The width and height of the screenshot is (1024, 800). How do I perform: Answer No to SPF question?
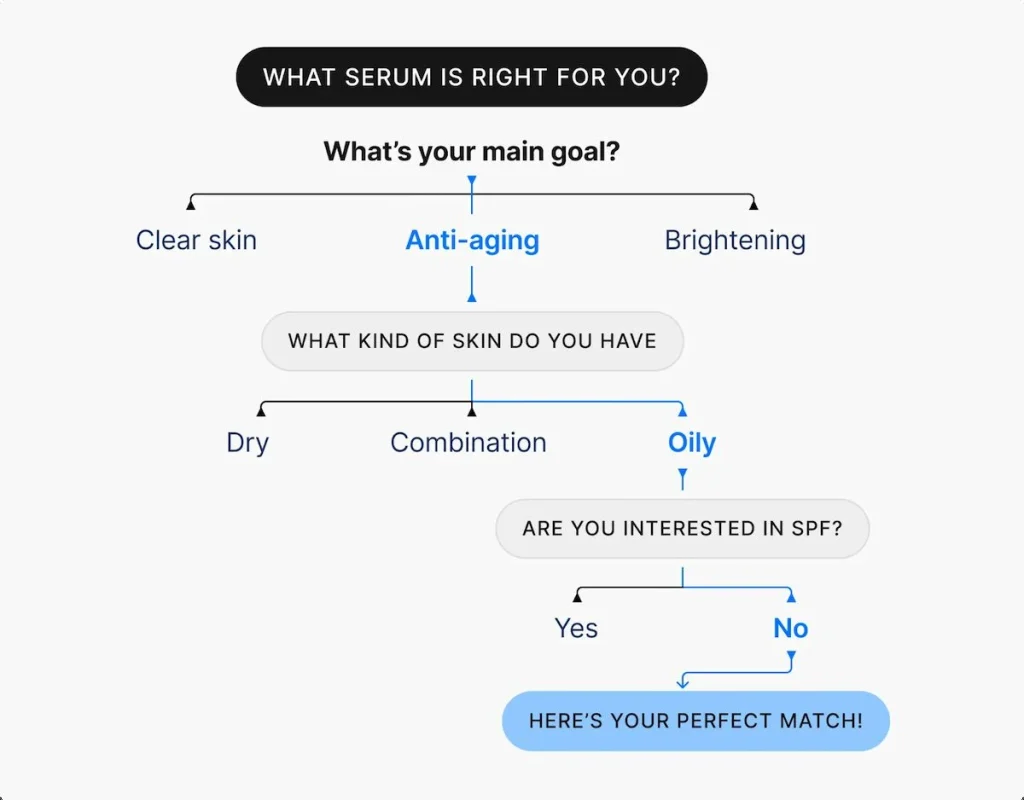[790, 628]
